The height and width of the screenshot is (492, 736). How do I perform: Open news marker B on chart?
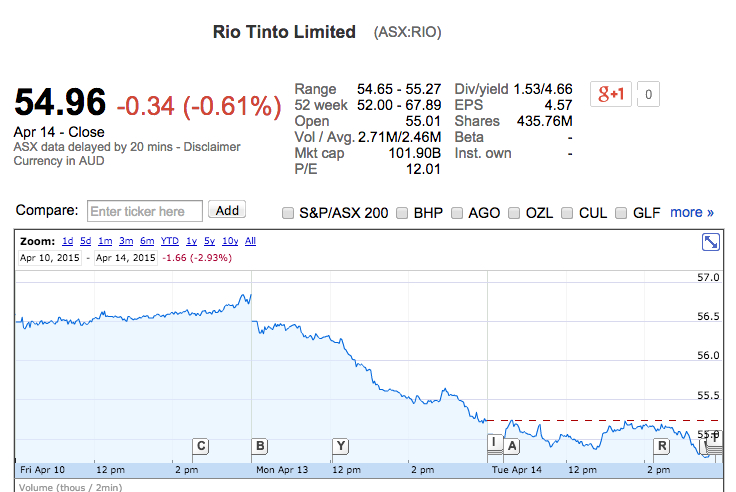260,446
